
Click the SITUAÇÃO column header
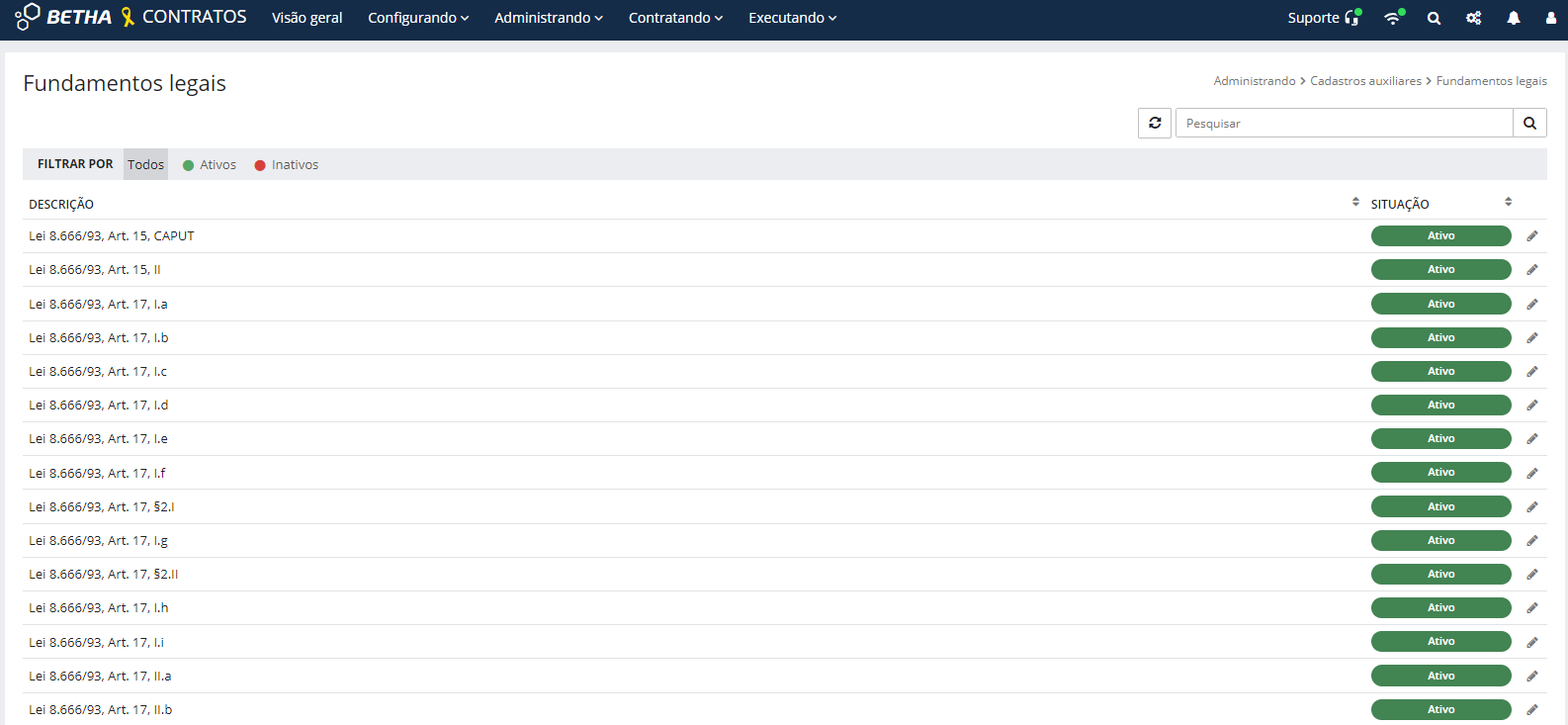point(1400,204)
